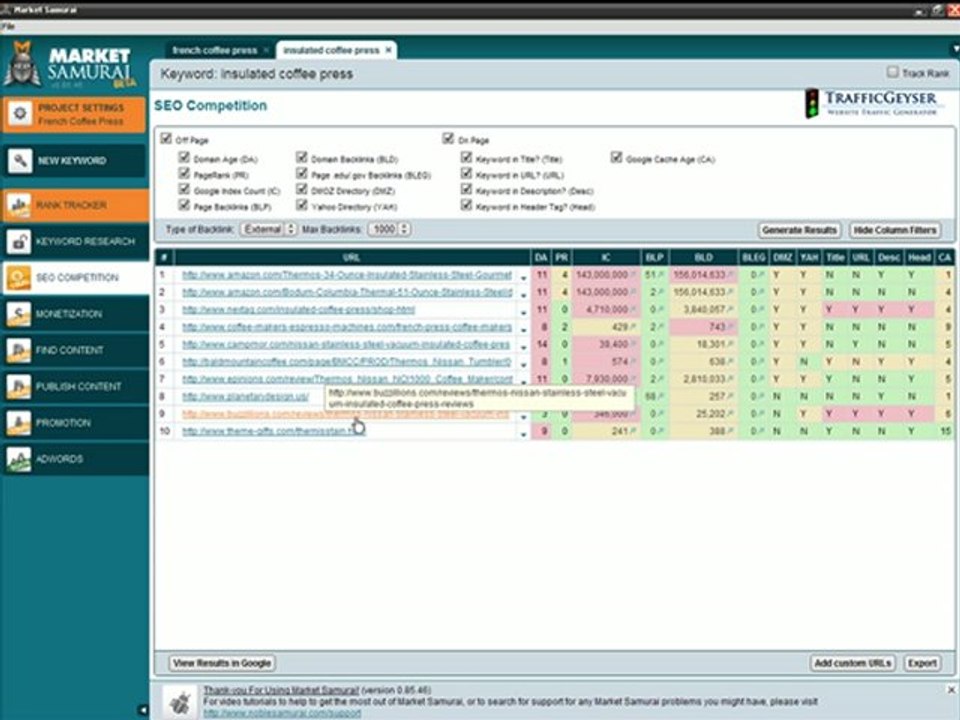Sort by the DA column header
The width and height of the screenshot is (960, 720).
coord(541,257)
